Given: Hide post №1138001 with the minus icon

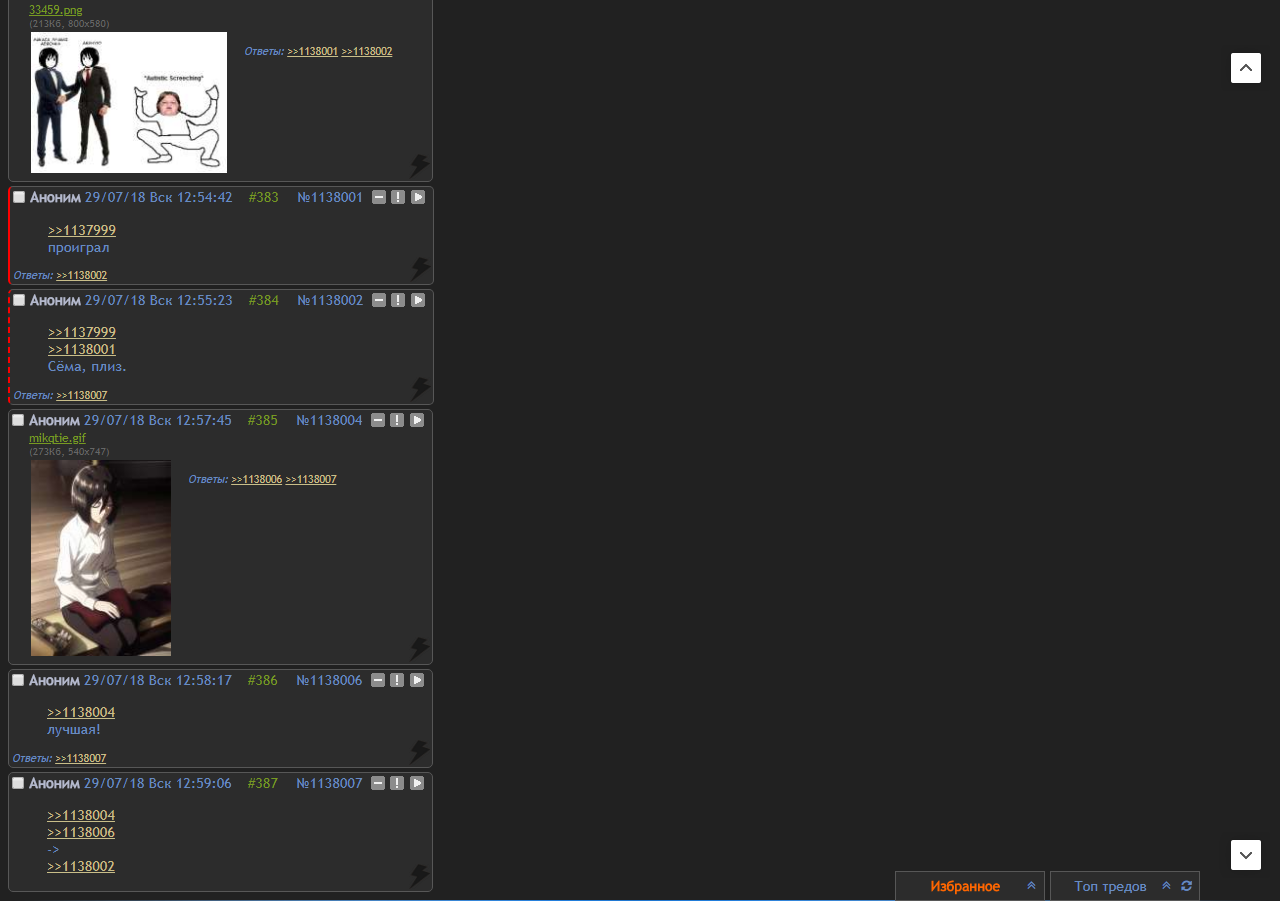Looking at the screenshot, I should point(379,197).
